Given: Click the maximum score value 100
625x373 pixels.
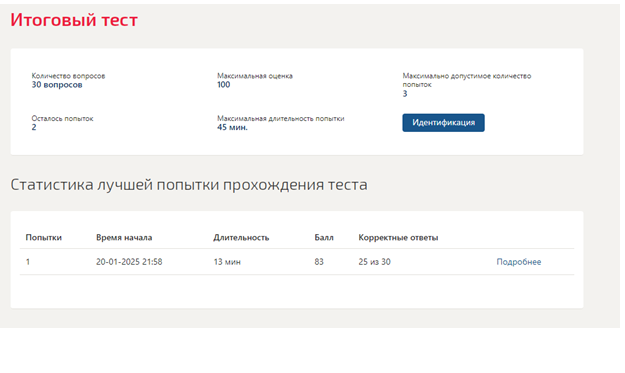Looking at the screenshot, I should pyautogui.click(x=224, y=84).
